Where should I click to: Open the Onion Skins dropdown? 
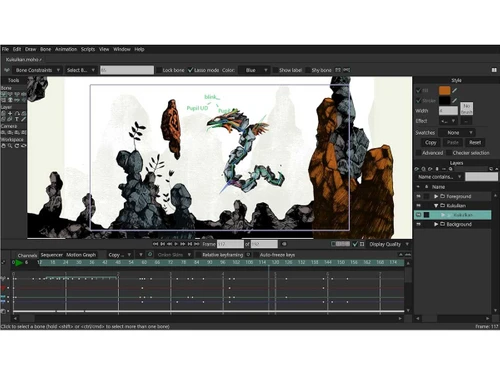(173, 255)
